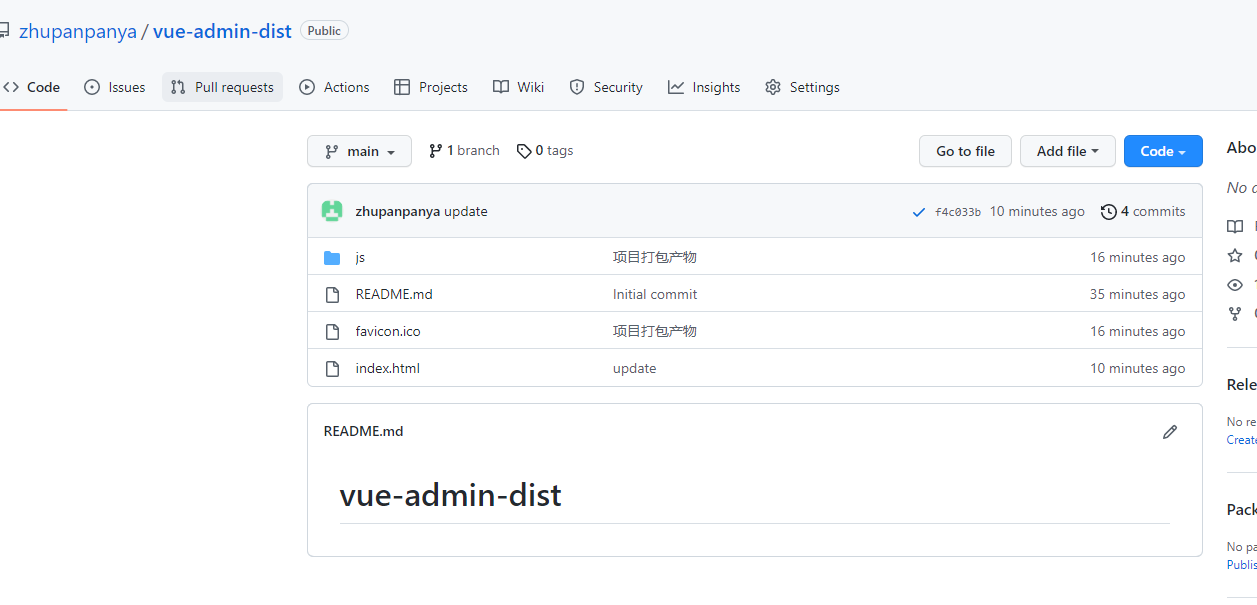View the 1 branch link
Image resolution: width=1257 pixels, height=605 pixels.
tap(464, 151)
